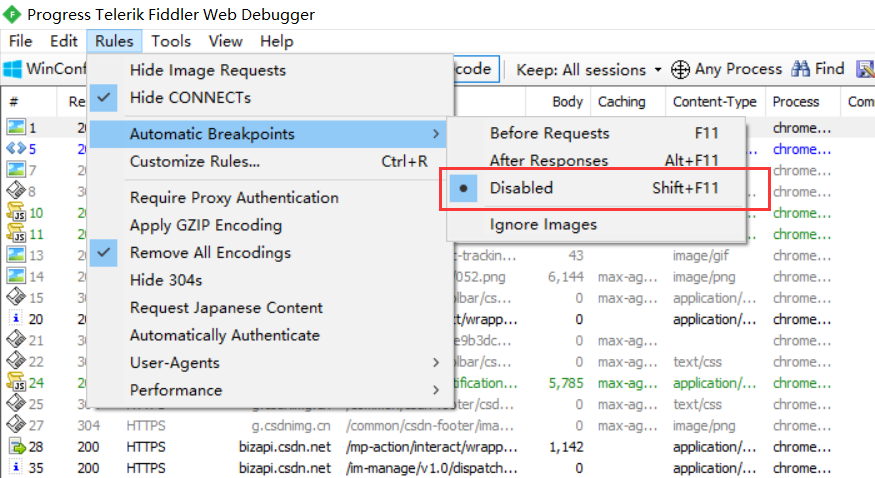The width and height of the screenshot is (875, 478).
Task: Select the info icon of session 20
Action: (x=16, y=318)
